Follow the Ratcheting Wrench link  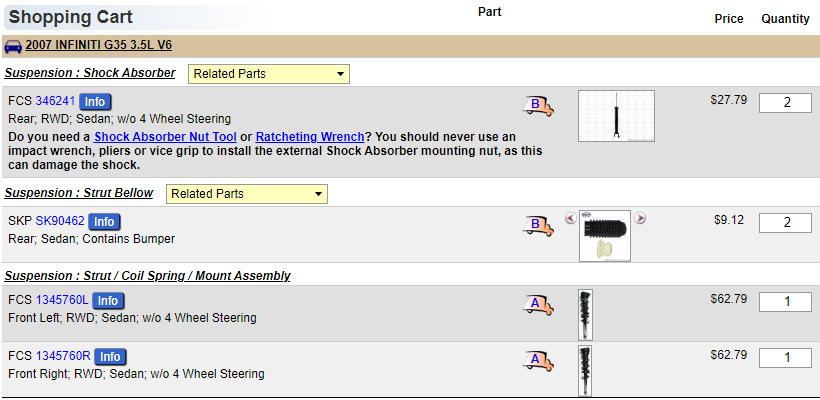[310, 136]
